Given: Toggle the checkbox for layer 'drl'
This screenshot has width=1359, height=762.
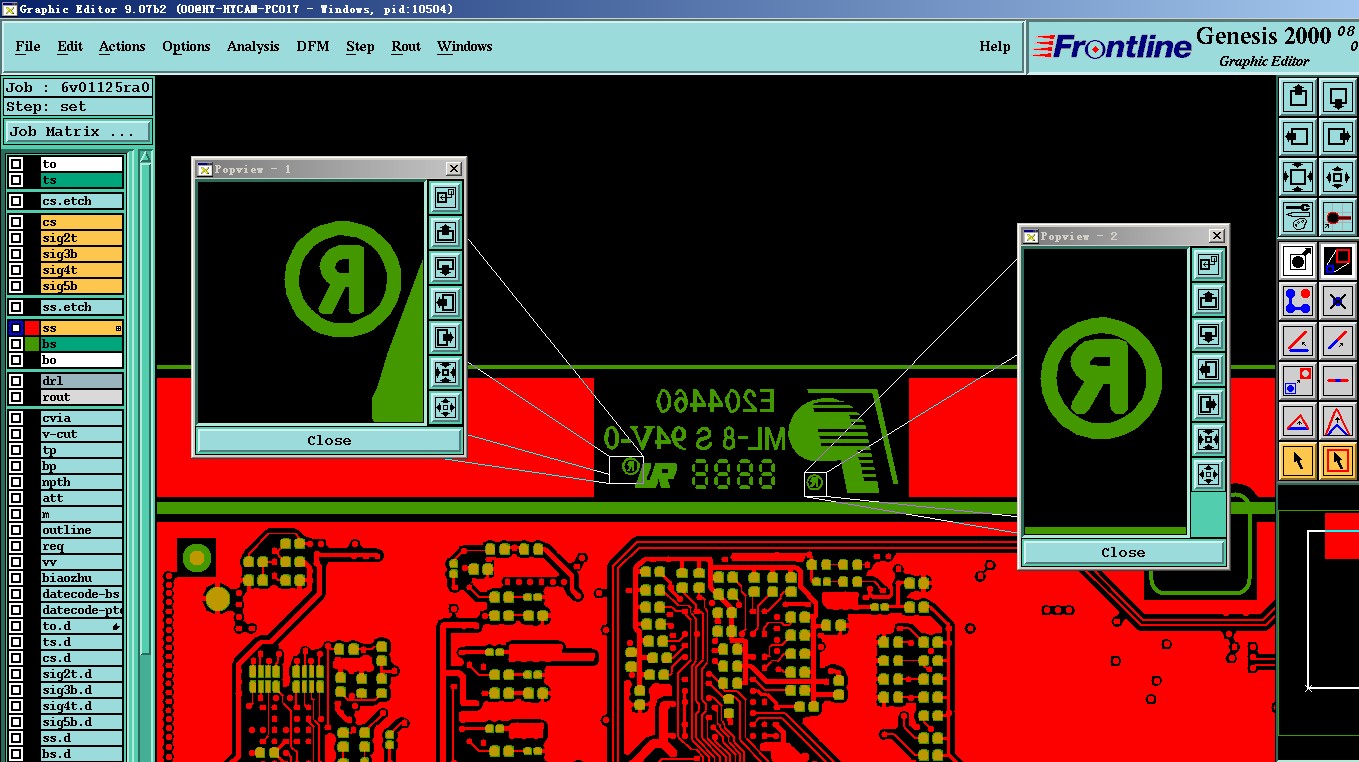Looking at the screenshot, I should 16,381.
